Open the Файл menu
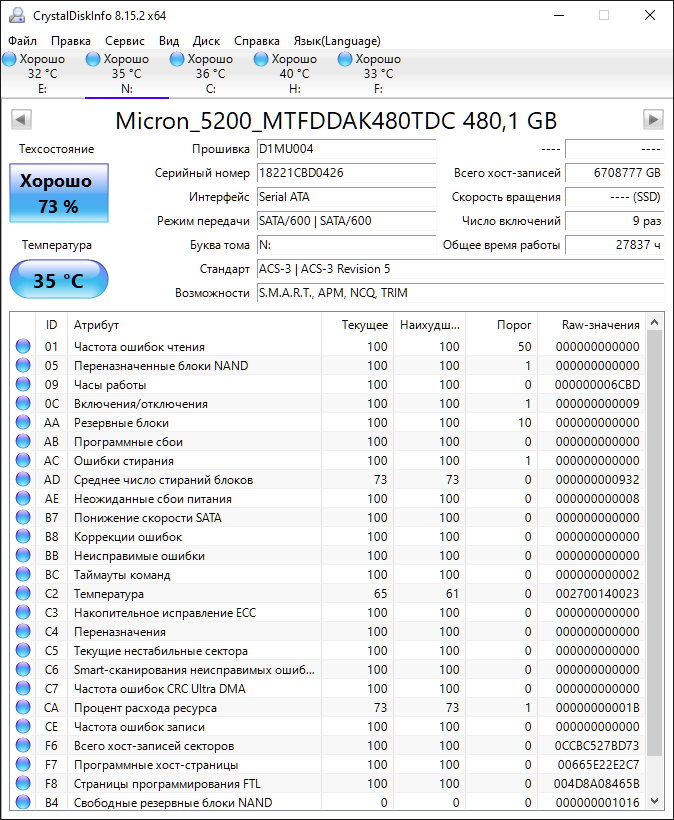 point(22,41)
